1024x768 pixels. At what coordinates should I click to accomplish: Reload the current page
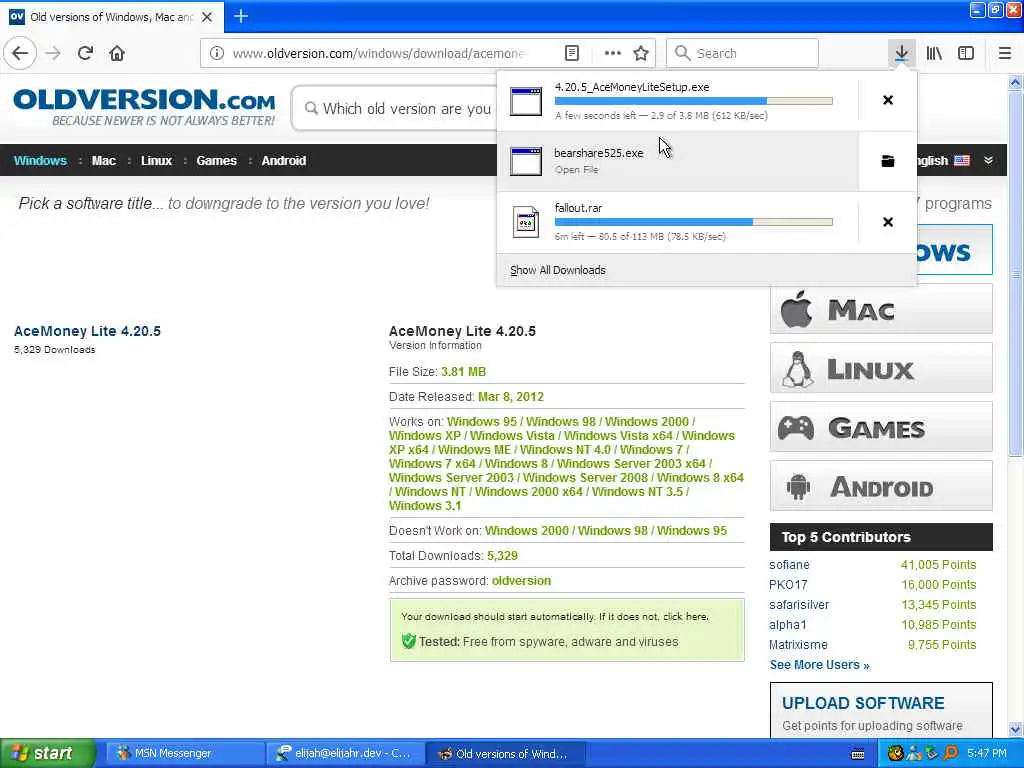coord(85,53)
